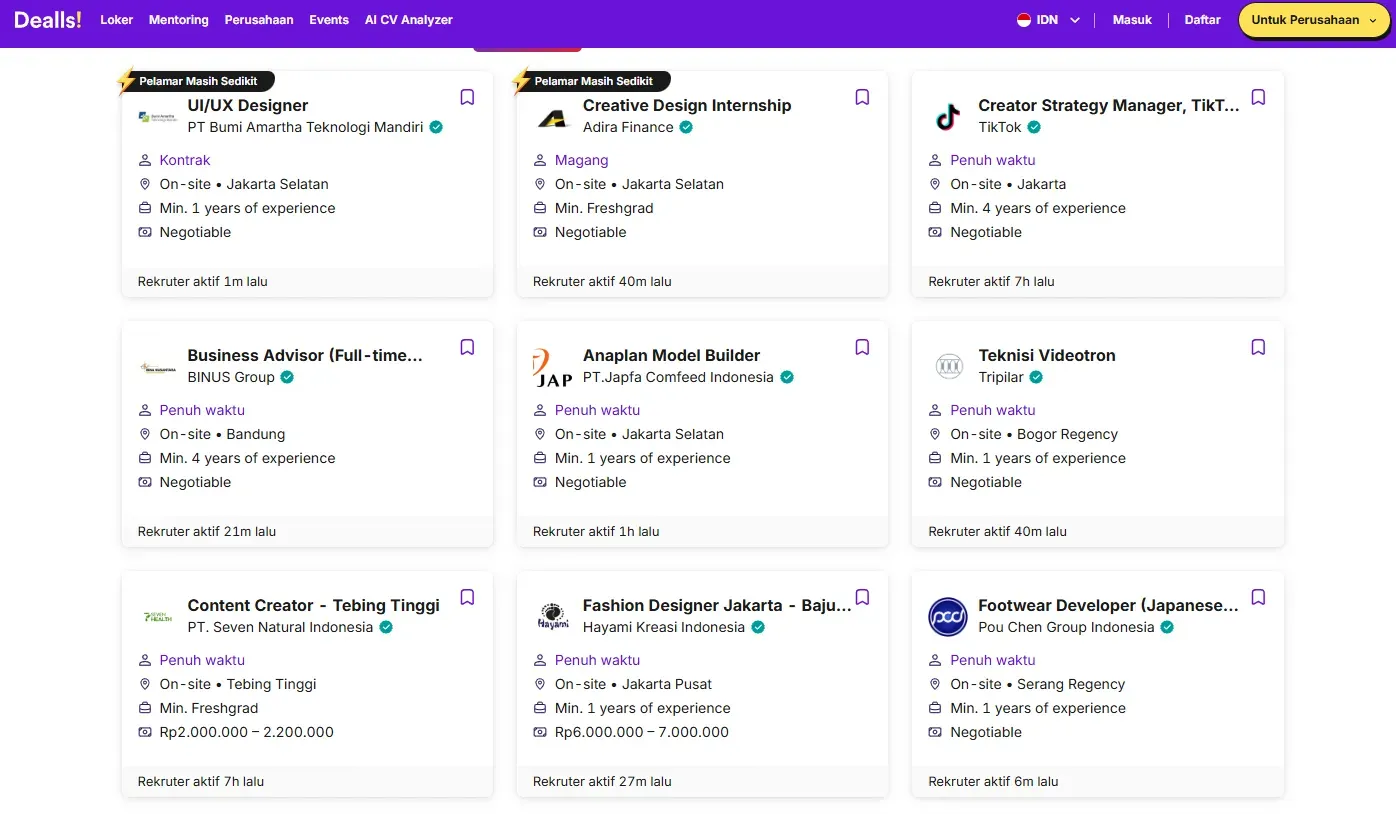Open the Mentoring menu
Screen dimensions: 1396x814
coord(179,20)
